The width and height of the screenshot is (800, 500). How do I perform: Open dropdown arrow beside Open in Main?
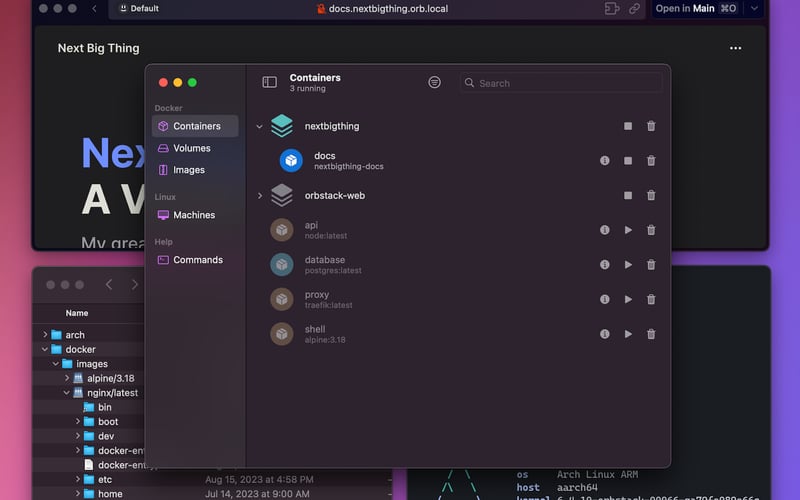[754, 9]
